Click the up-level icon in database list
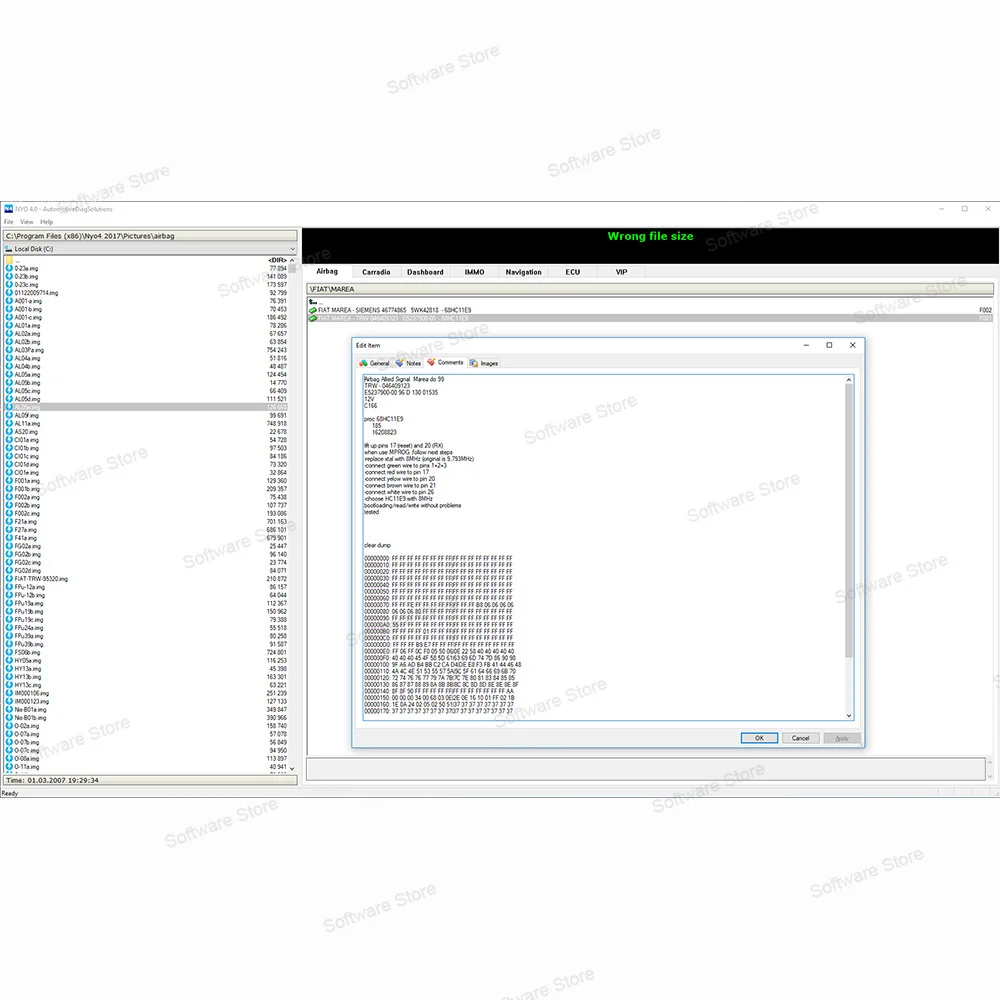The width and height of the screenshot is (1000, 1000). (312, 302)
